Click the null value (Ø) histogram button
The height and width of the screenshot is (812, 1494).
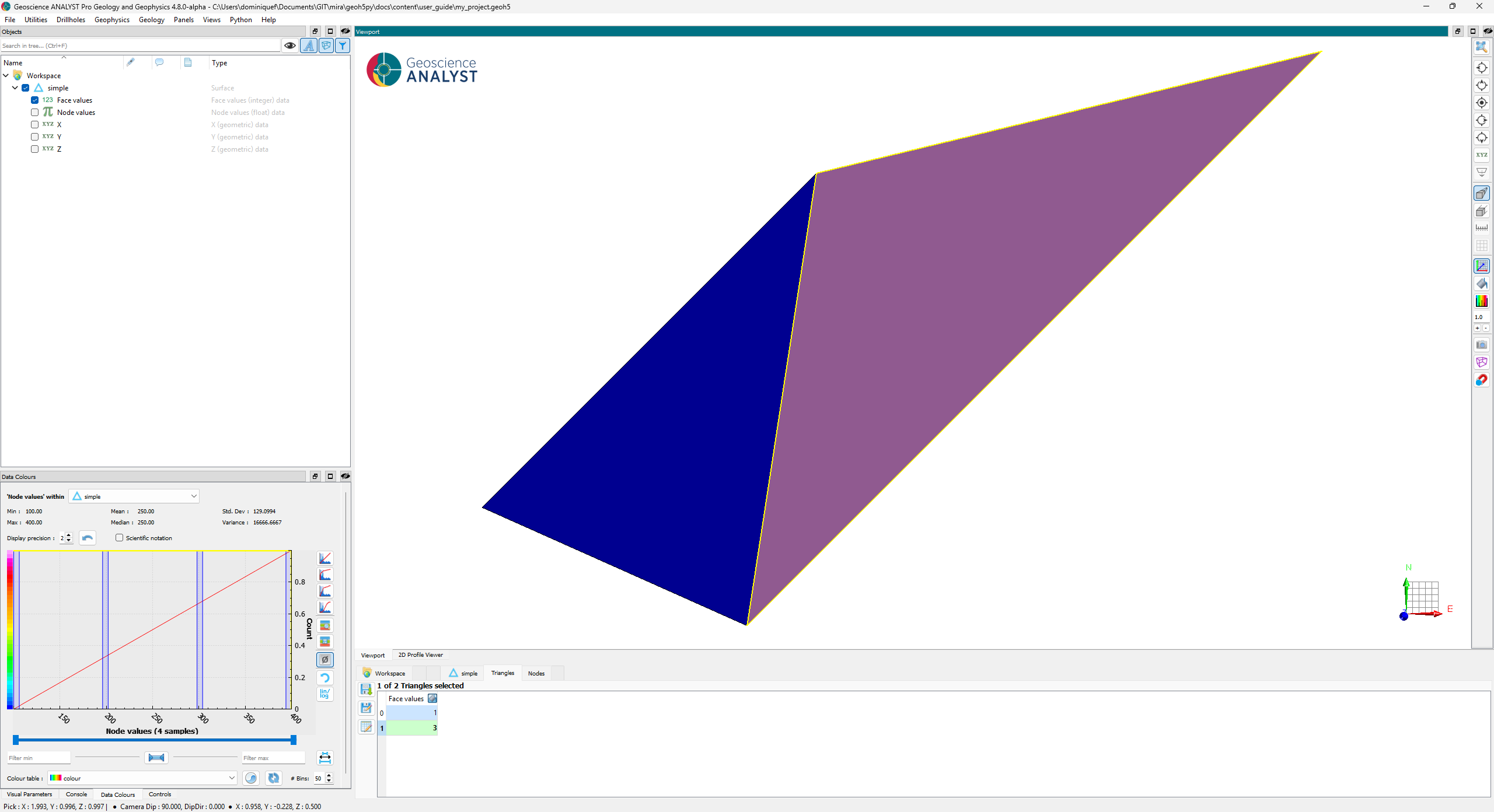pyautogui.click(x=325, y=660)
